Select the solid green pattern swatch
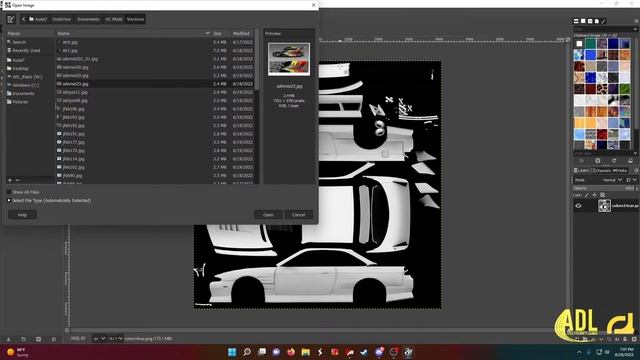Viewport: 640px width, 360px height. 591,43
